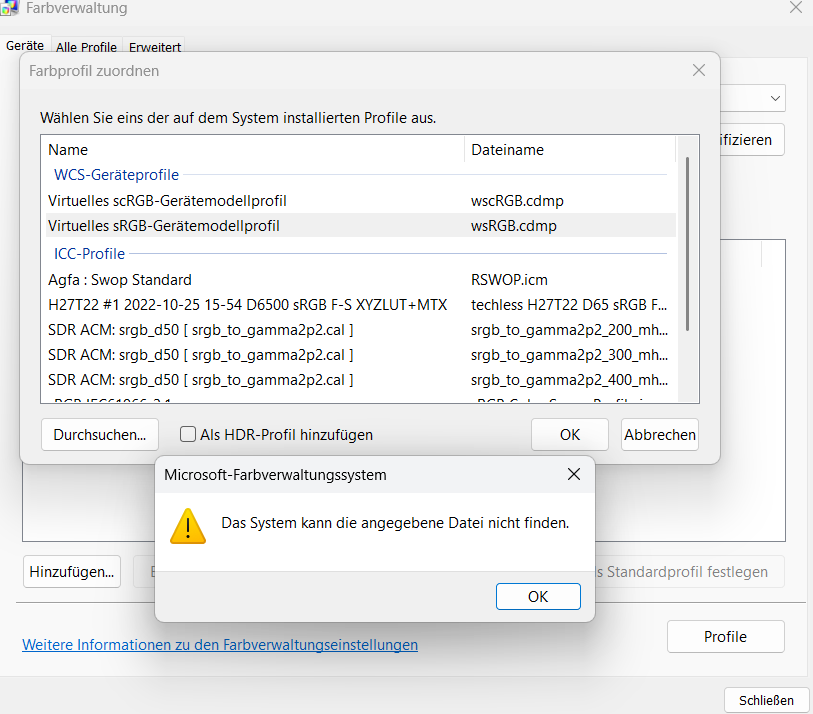Click the Durchsuchen... button
This screenshot has height=714, width=813.
[x=100, y=435]
